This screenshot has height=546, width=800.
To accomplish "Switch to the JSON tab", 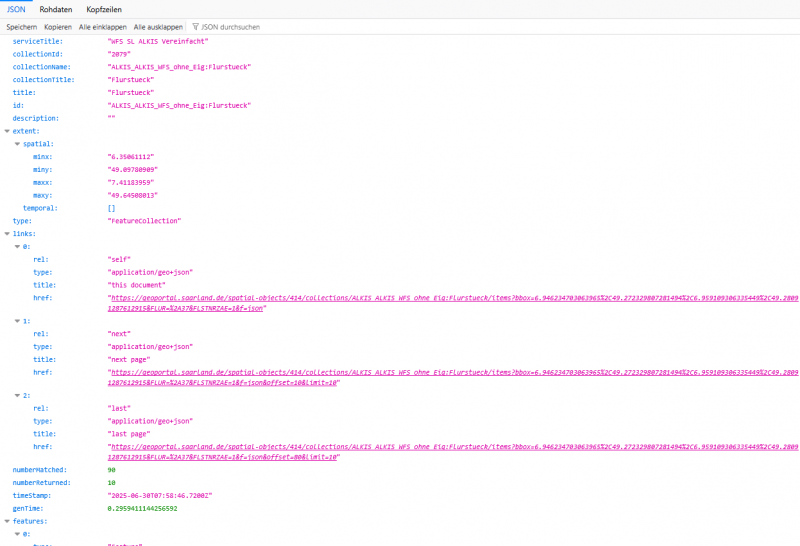I will 16,9.
